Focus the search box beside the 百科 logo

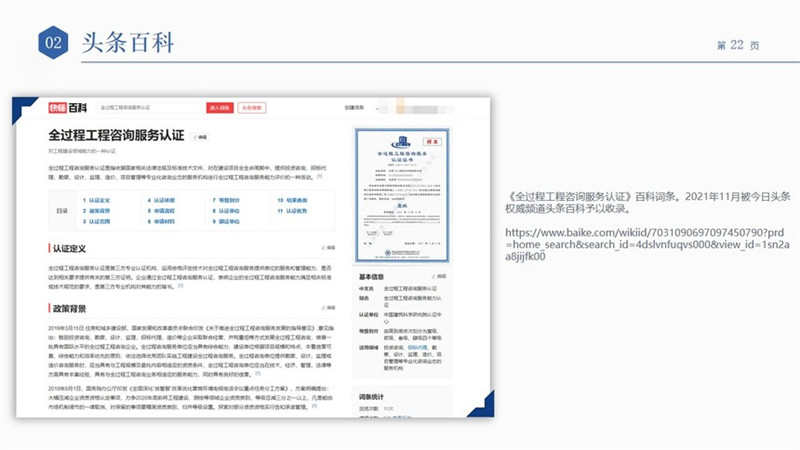point(151,108)
